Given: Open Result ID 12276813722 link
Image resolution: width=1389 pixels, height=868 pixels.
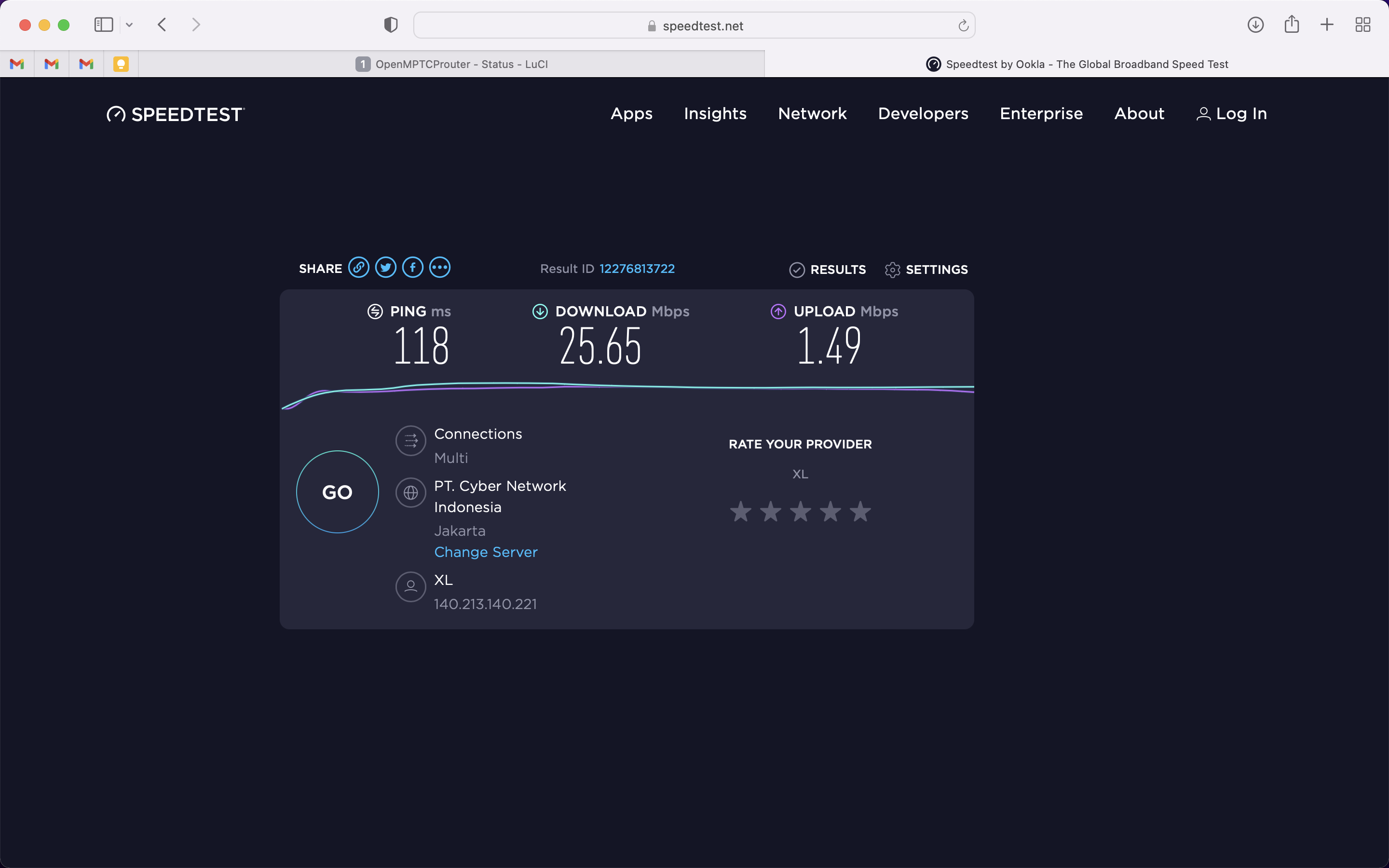Looking at the screenshot, I should point(637,269).
